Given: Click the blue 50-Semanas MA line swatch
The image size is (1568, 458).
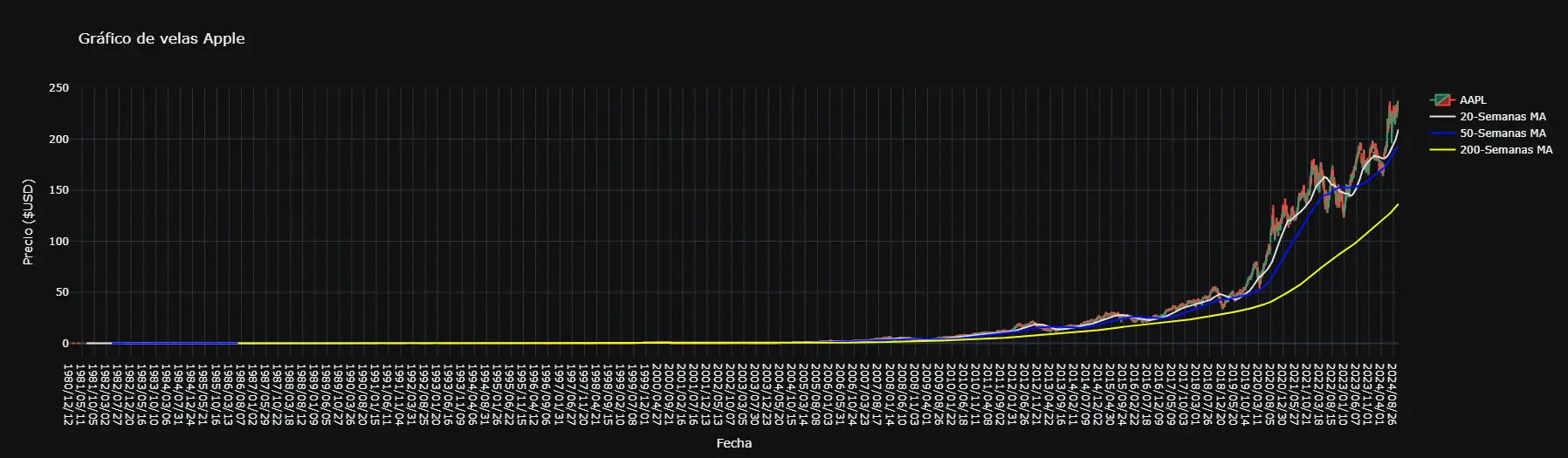Looking at the screenshot, I should (1442, 133).
